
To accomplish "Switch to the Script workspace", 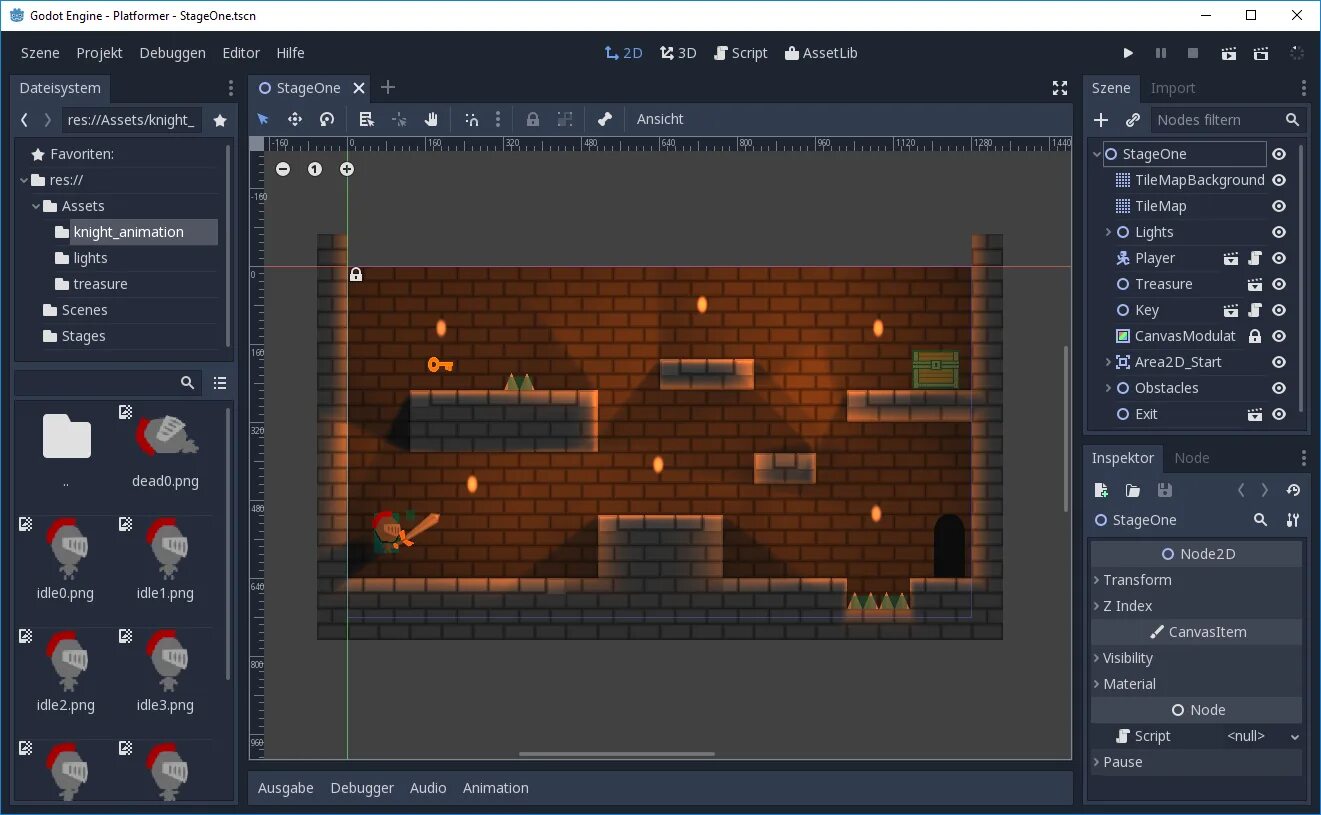I will coord(741,53).
